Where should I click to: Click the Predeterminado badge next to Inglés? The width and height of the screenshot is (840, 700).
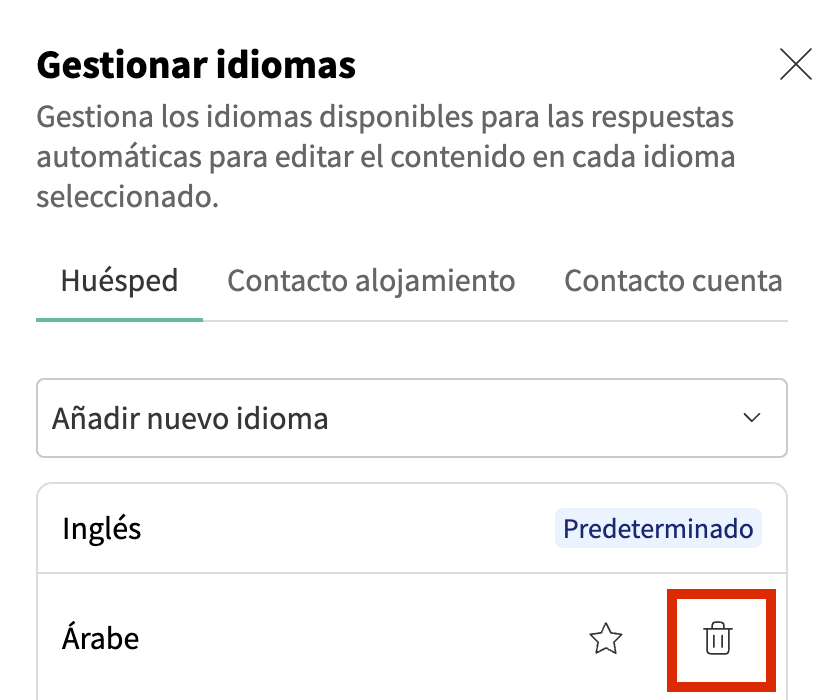coord(658,528)
